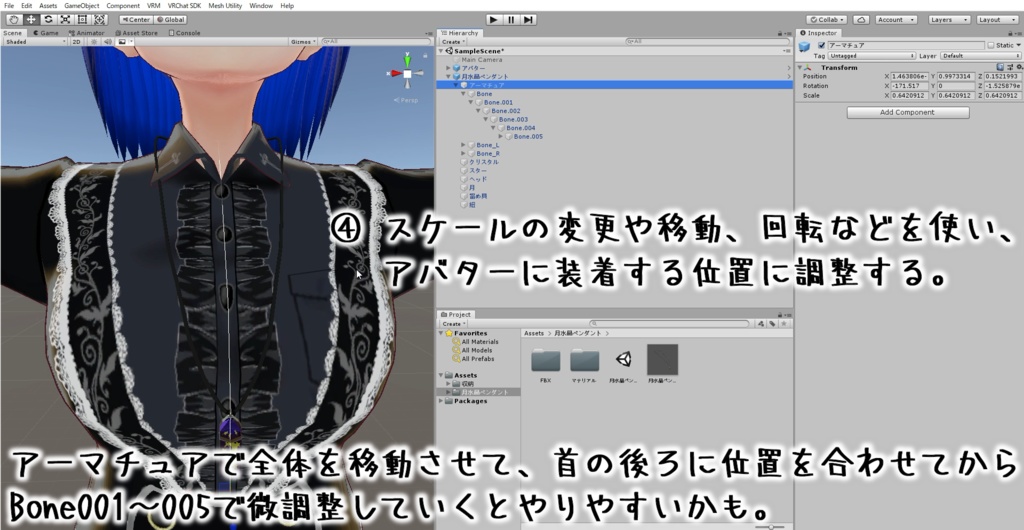1024x530 pixels.
Task: Toggle 2D scene view mode
Action: coord(76,41)
